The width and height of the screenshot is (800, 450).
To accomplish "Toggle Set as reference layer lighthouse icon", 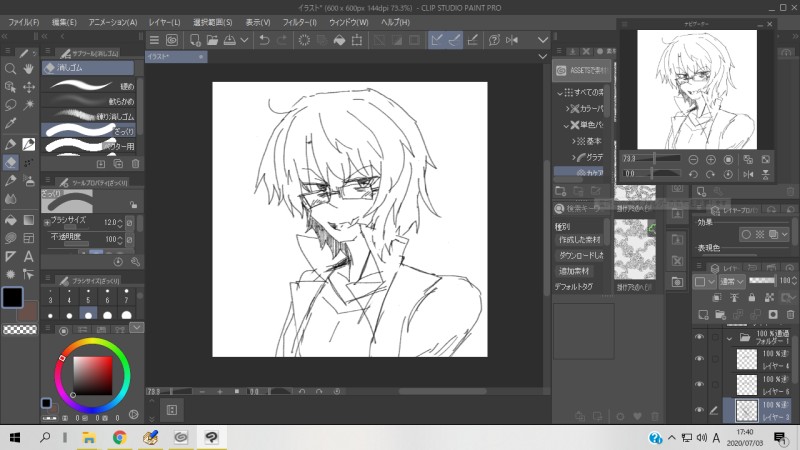I will pos(734,297).
